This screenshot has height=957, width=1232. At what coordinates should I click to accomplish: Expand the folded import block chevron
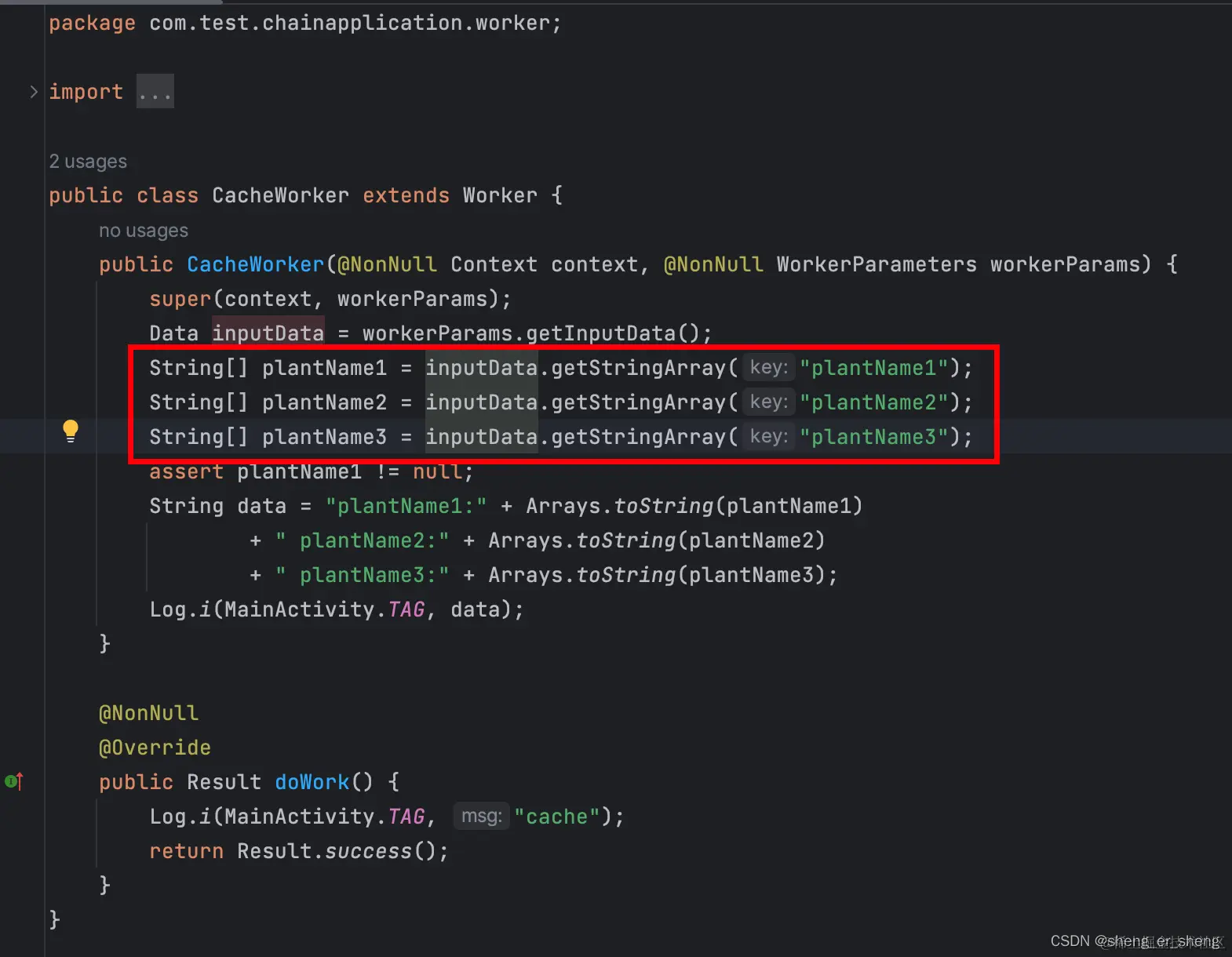pyautogui.click(x=34, y=92)
